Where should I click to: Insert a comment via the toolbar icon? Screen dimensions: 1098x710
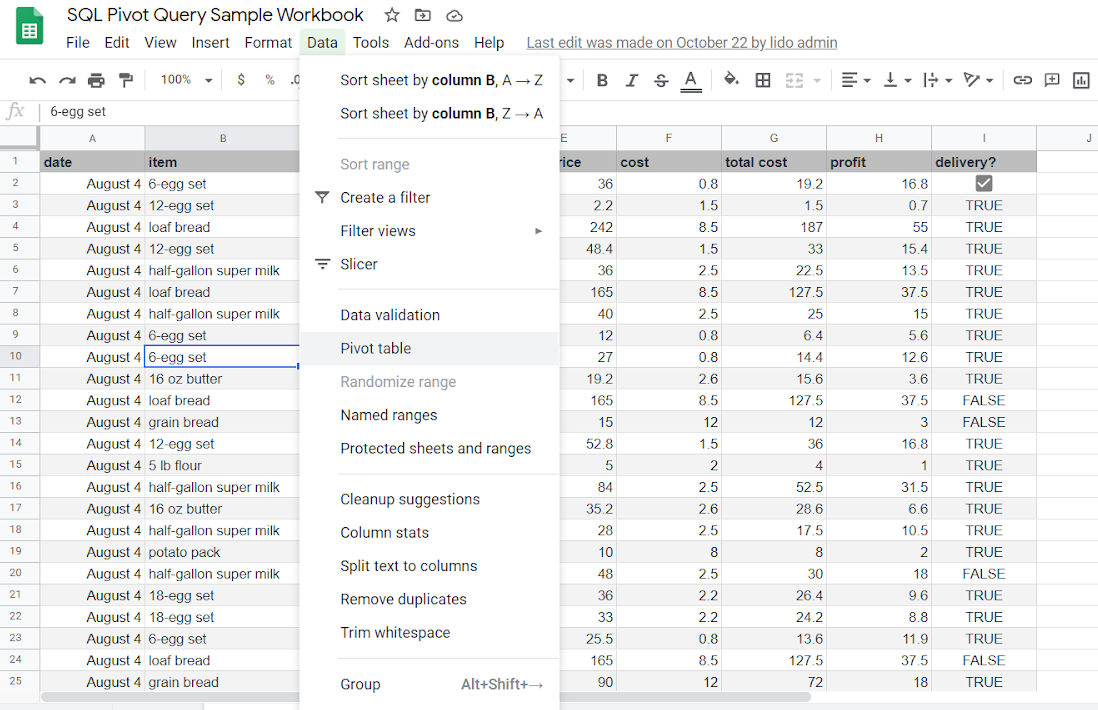coord(1052,79)
